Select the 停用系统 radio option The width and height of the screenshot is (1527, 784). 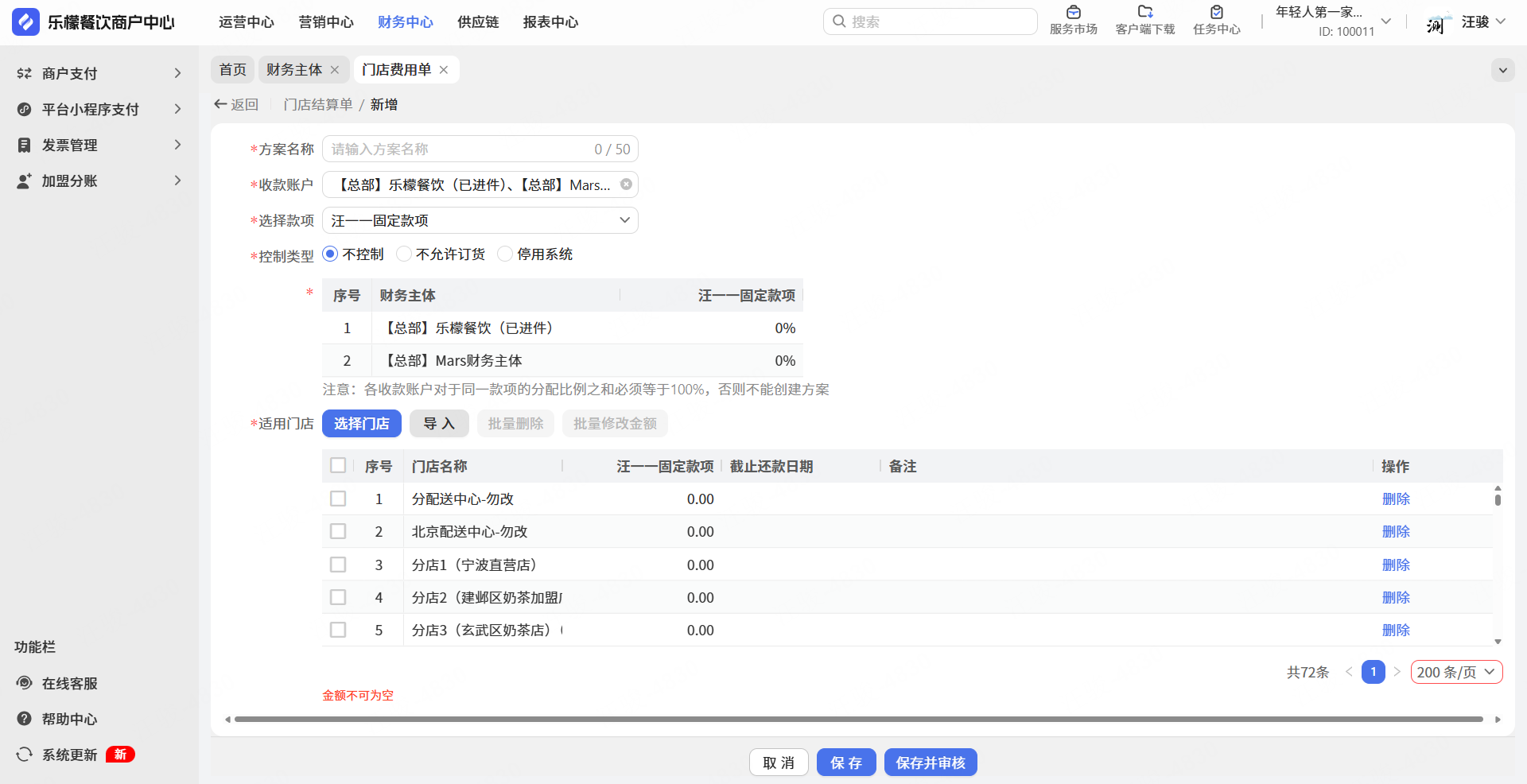tap(505, 254)
